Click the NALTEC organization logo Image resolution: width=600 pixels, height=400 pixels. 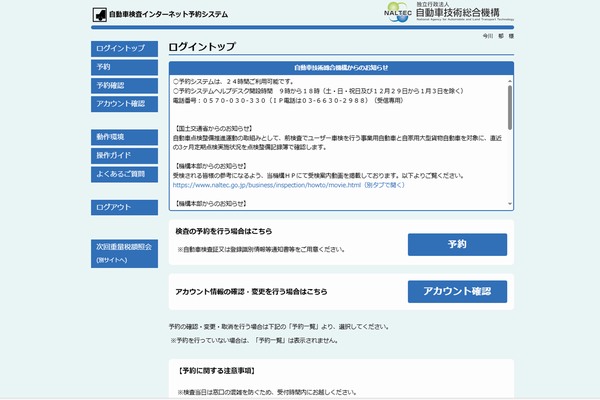click(448, 12)
